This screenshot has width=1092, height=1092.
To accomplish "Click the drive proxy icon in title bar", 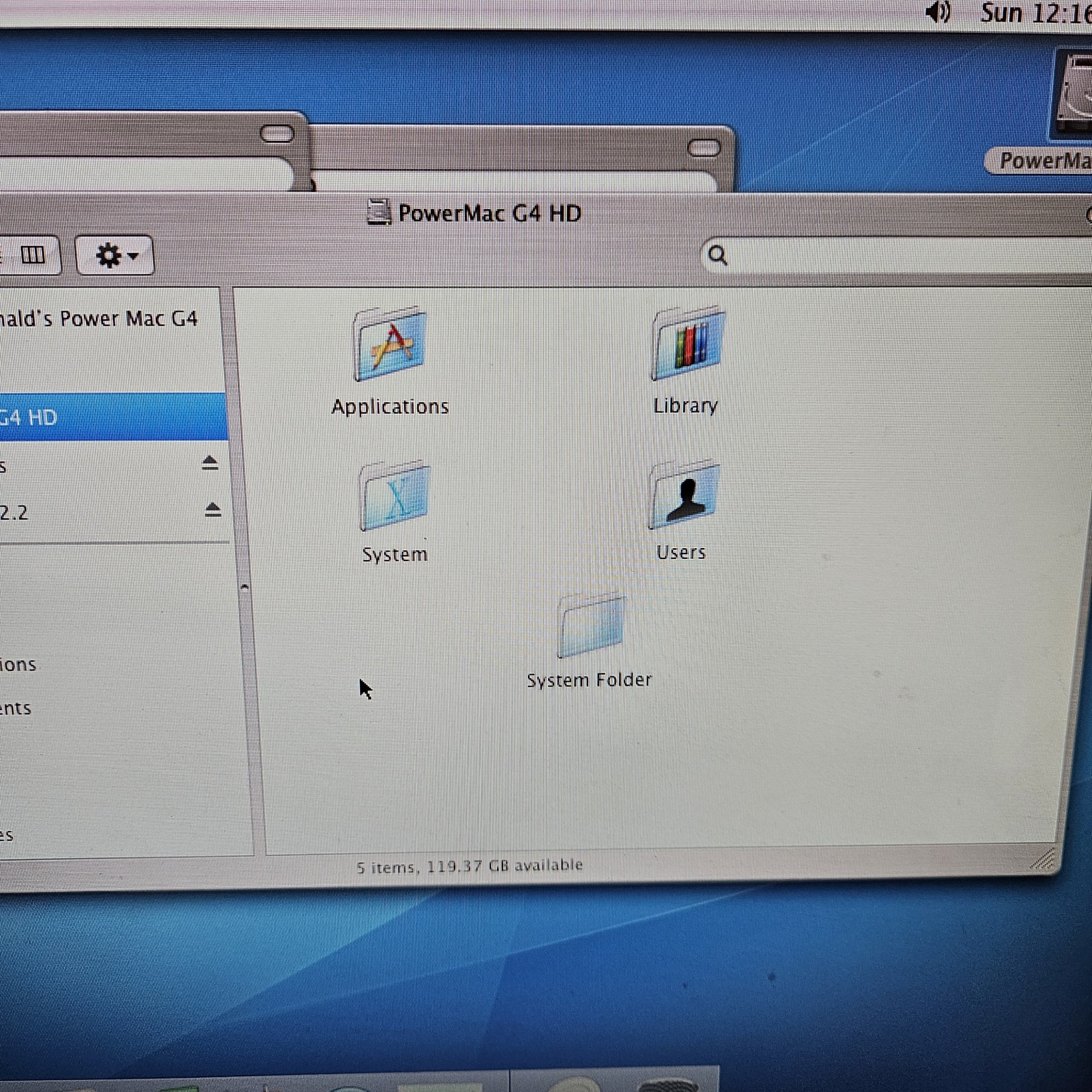I will [379, 212].
